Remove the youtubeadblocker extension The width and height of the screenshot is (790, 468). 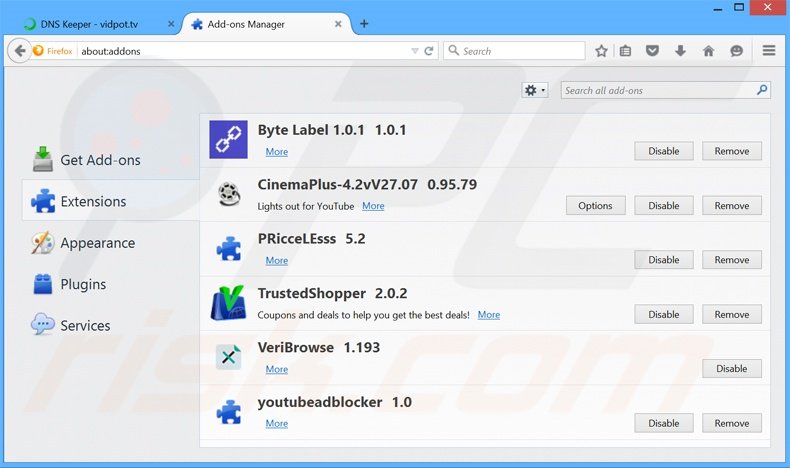click(732, 423)
